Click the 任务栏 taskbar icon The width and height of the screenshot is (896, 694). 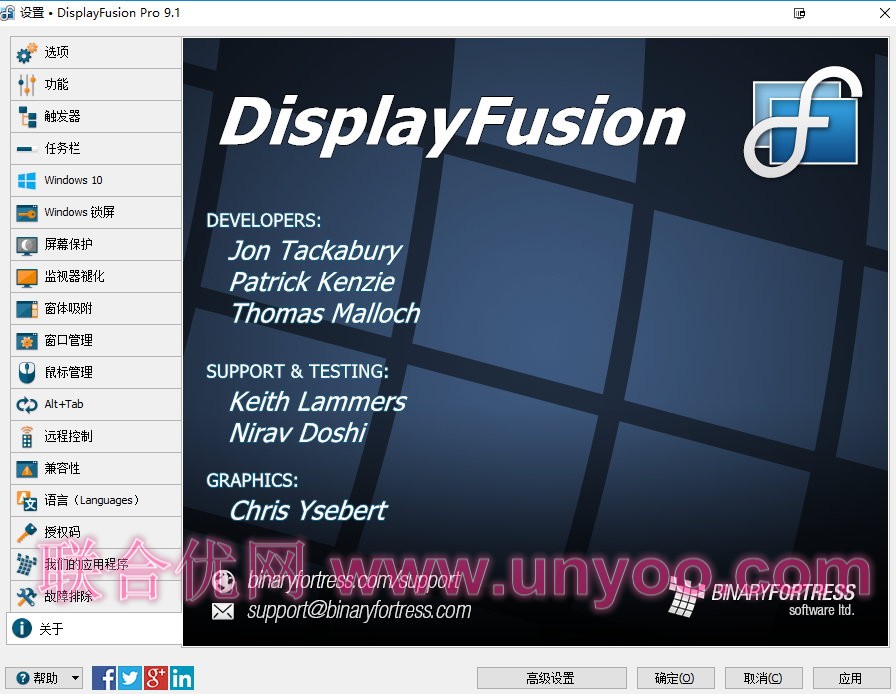pos(26,149)
